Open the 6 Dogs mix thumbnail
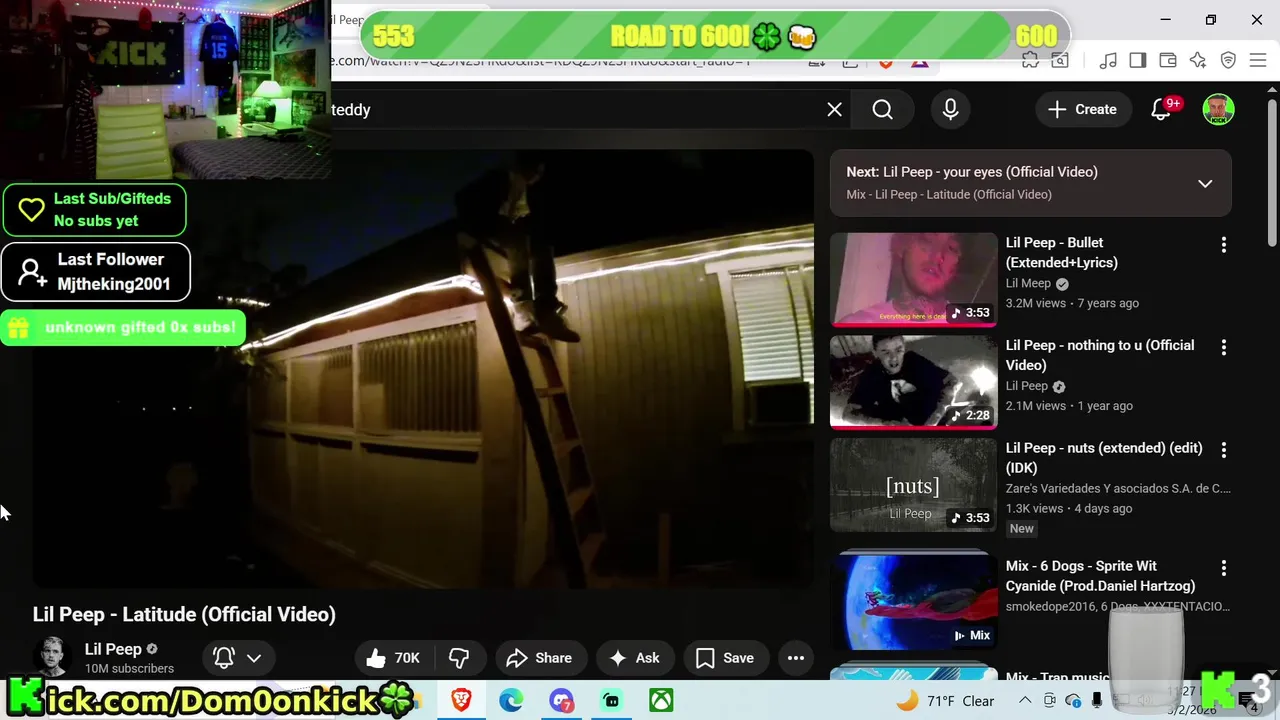This screenshot has width=1280, height=720. tap(913, 600)
